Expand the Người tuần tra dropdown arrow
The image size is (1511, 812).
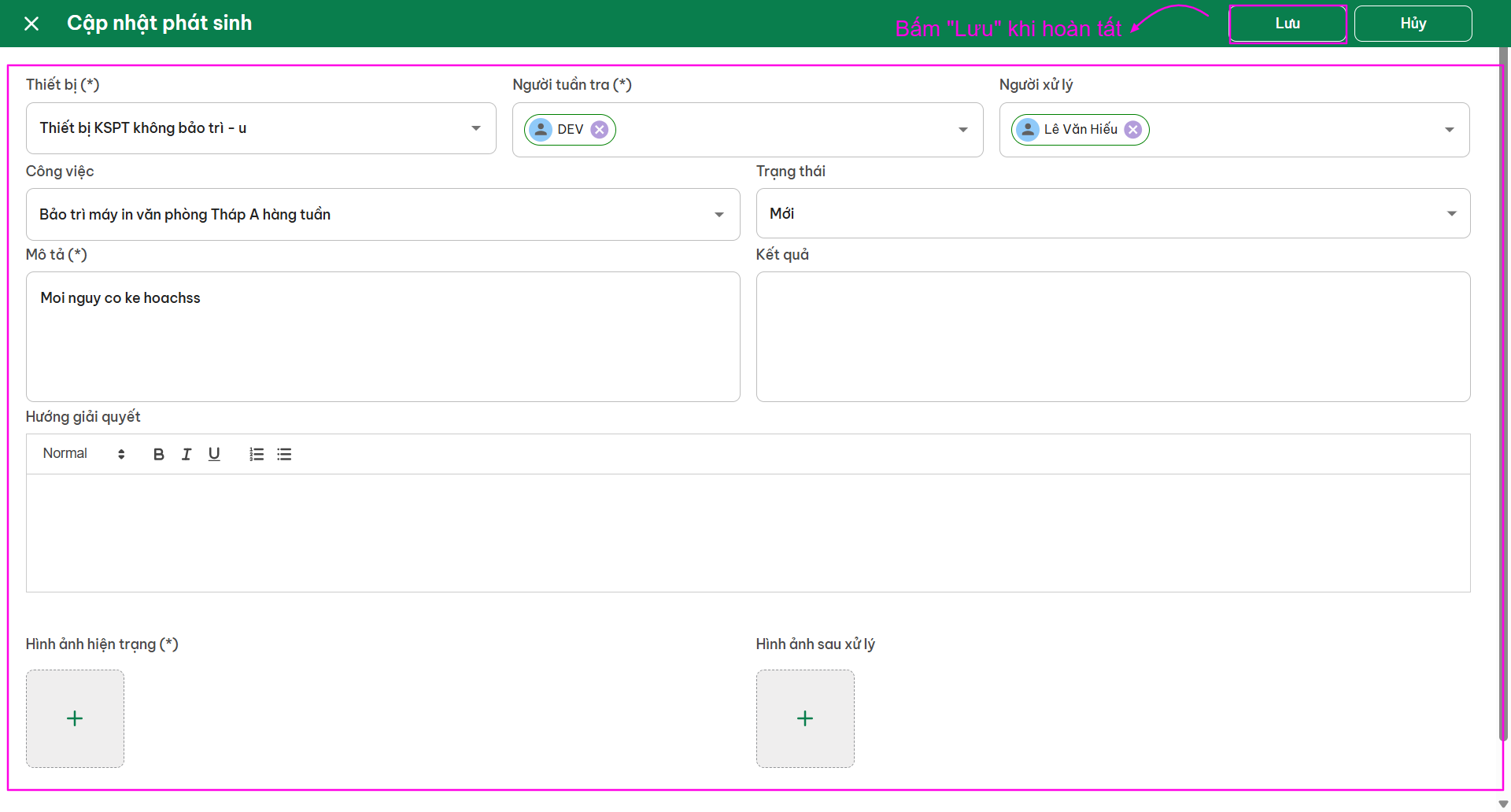click(x=962, y=130)
